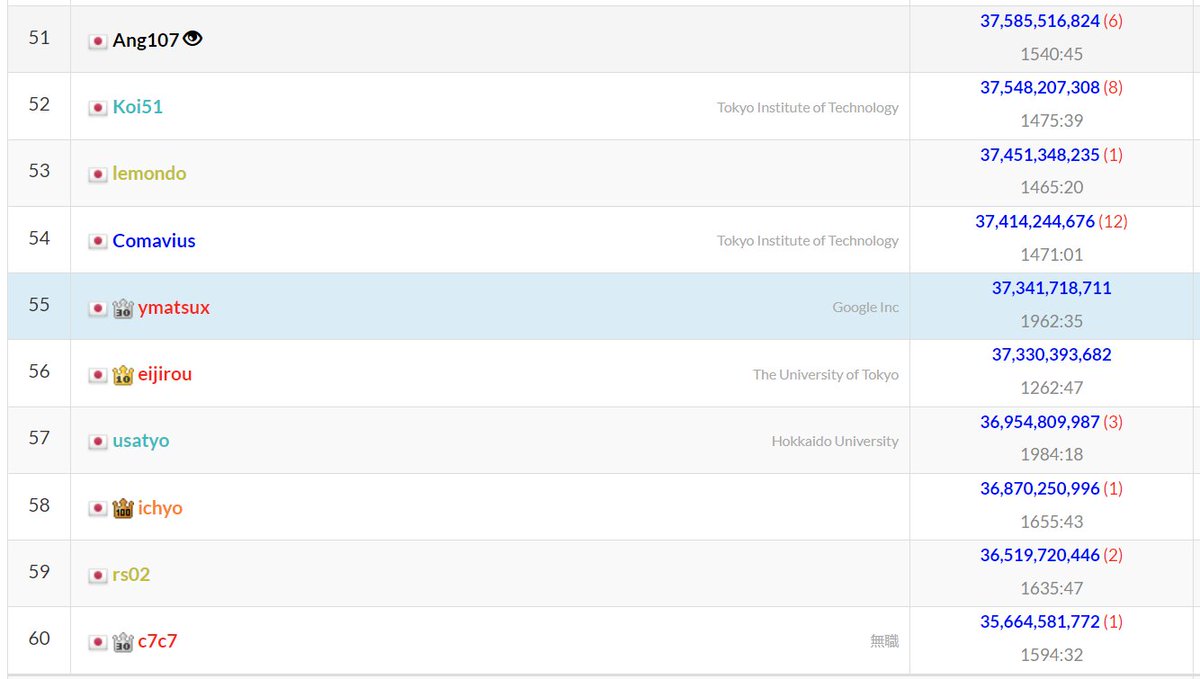
Task: Click the Google Inc affiliation text
Action: tap(866, 308)
